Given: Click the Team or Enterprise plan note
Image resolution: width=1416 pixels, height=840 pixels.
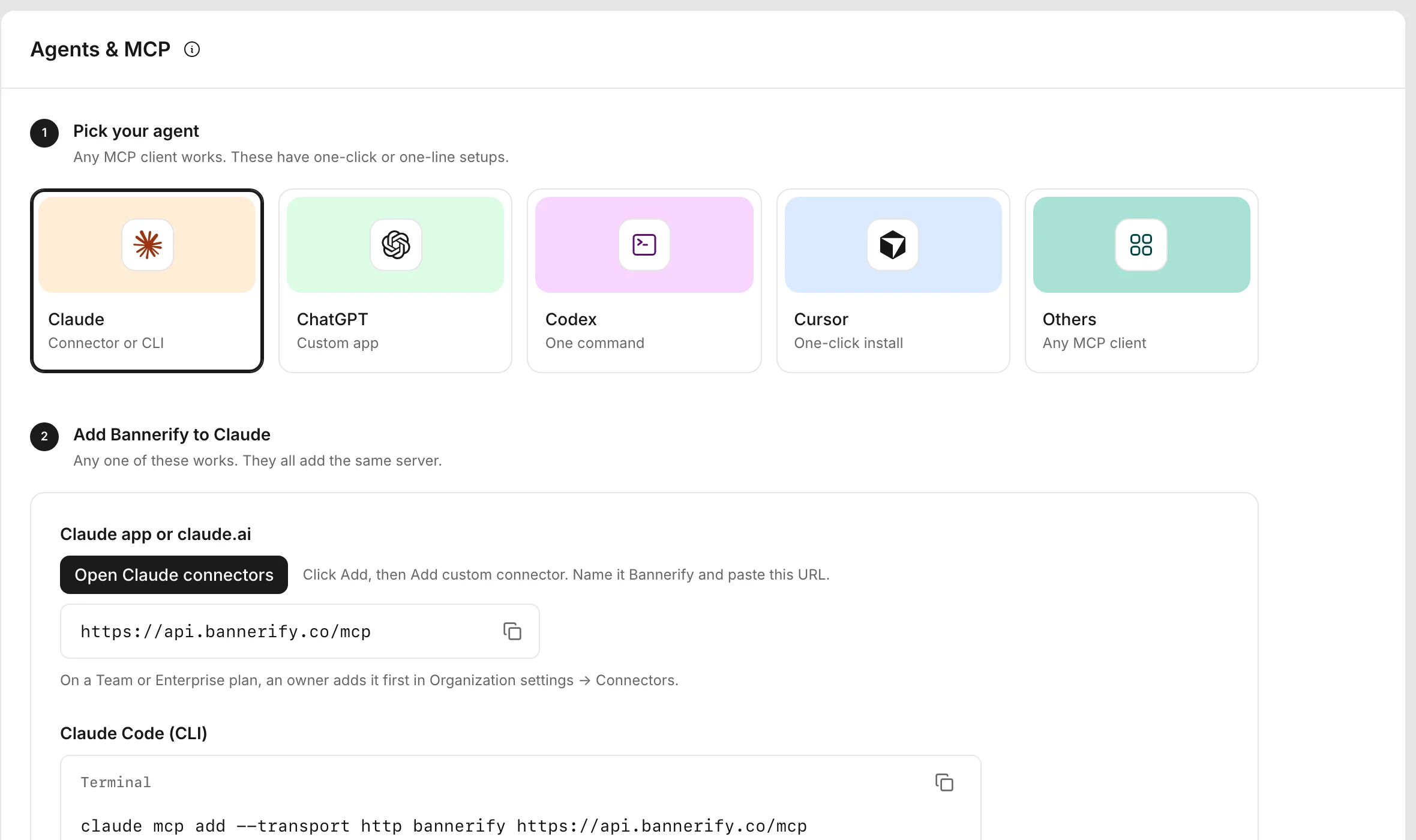Looking at the screenshot, I should 369,680.
